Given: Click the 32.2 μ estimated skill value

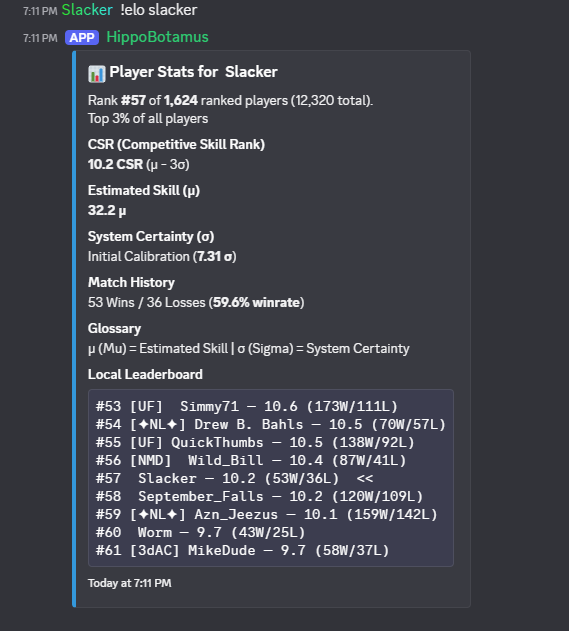Looking at the screenshot, I should (x=107, y=210).
